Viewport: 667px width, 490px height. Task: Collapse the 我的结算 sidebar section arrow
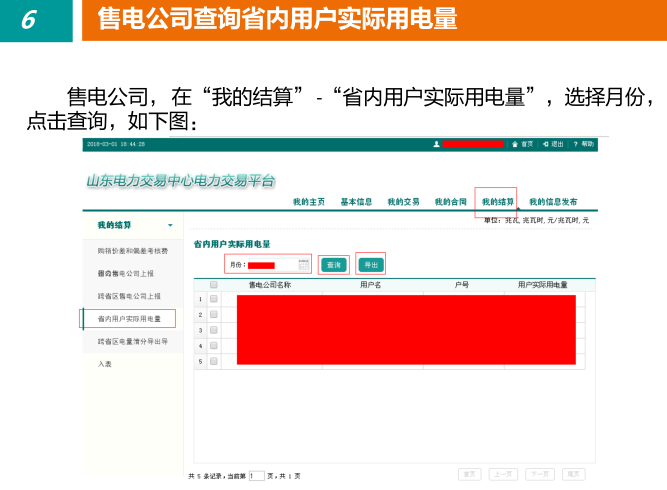[170, 225]
